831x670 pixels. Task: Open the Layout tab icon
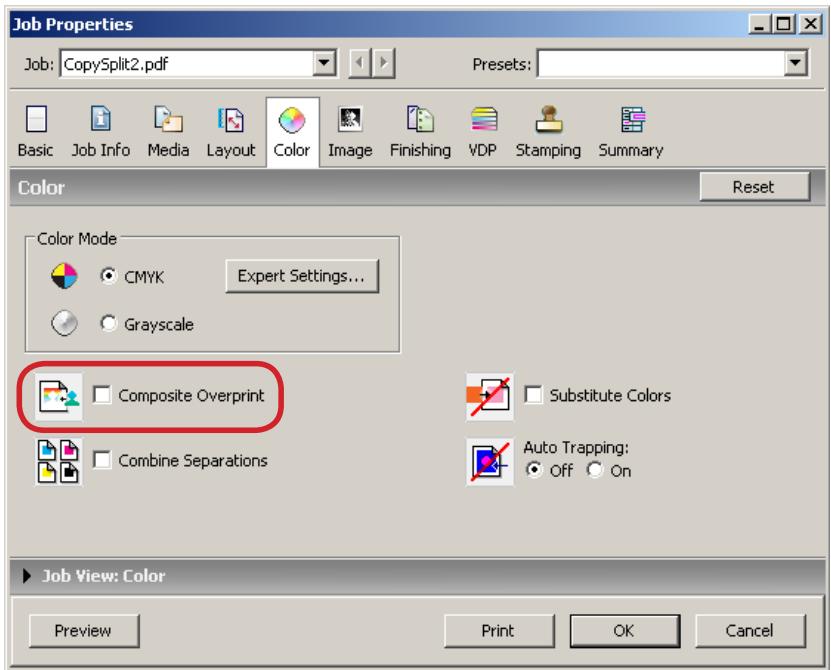click(231, 119)
